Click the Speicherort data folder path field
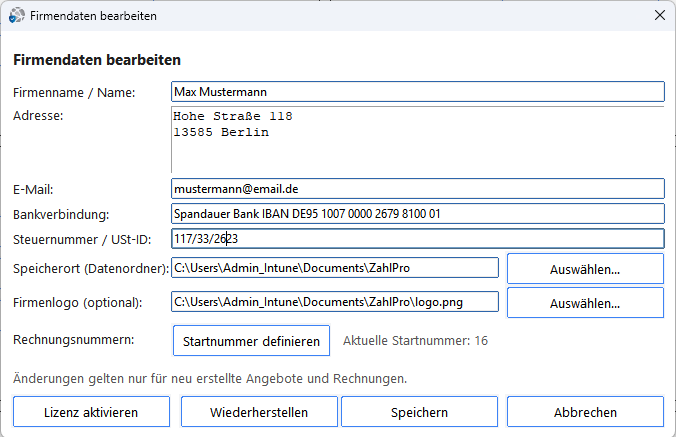The width and height of the screenshot is (676, 437). click(x=334, y=268)
